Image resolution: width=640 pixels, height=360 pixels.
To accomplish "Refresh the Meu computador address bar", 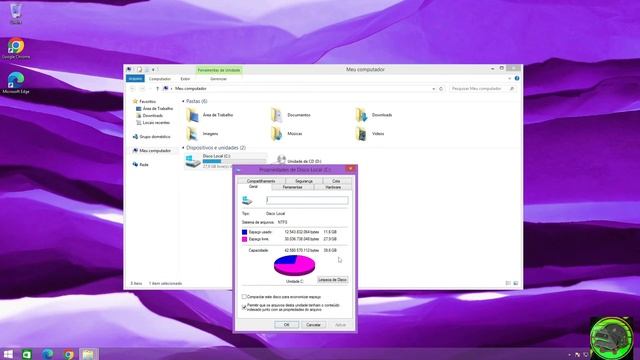I will 441,89.
